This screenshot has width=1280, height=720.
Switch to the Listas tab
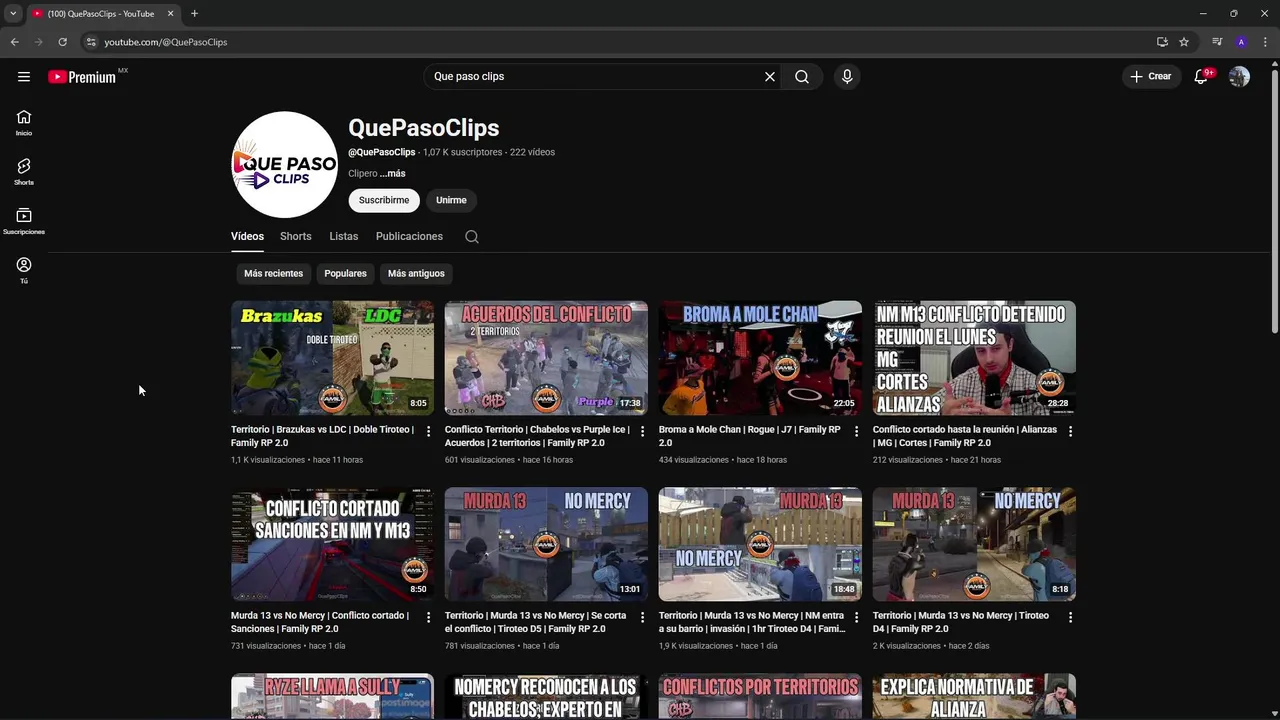coord(344,237)
